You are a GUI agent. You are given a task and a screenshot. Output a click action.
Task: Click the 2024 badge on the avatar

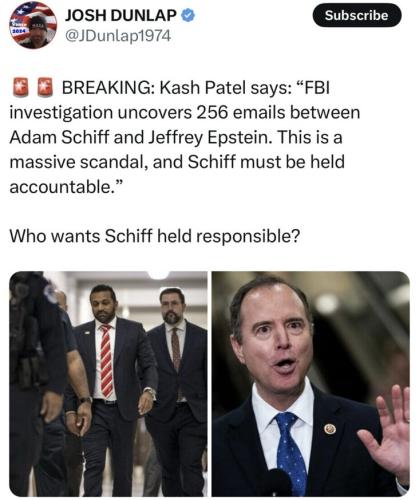click(x=17, y=30)
